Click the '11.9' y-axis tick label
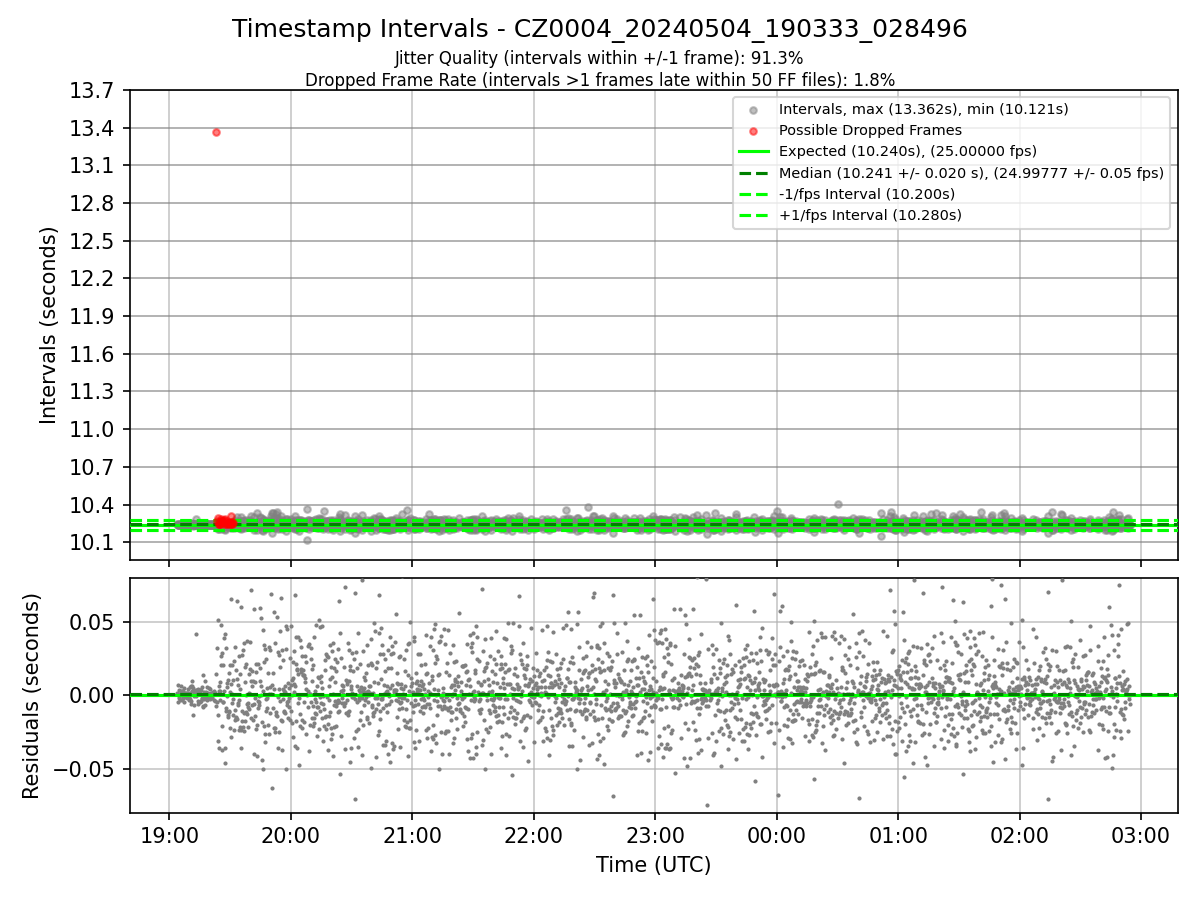The width and height of the screenshot is (1200, 900). 92,317
